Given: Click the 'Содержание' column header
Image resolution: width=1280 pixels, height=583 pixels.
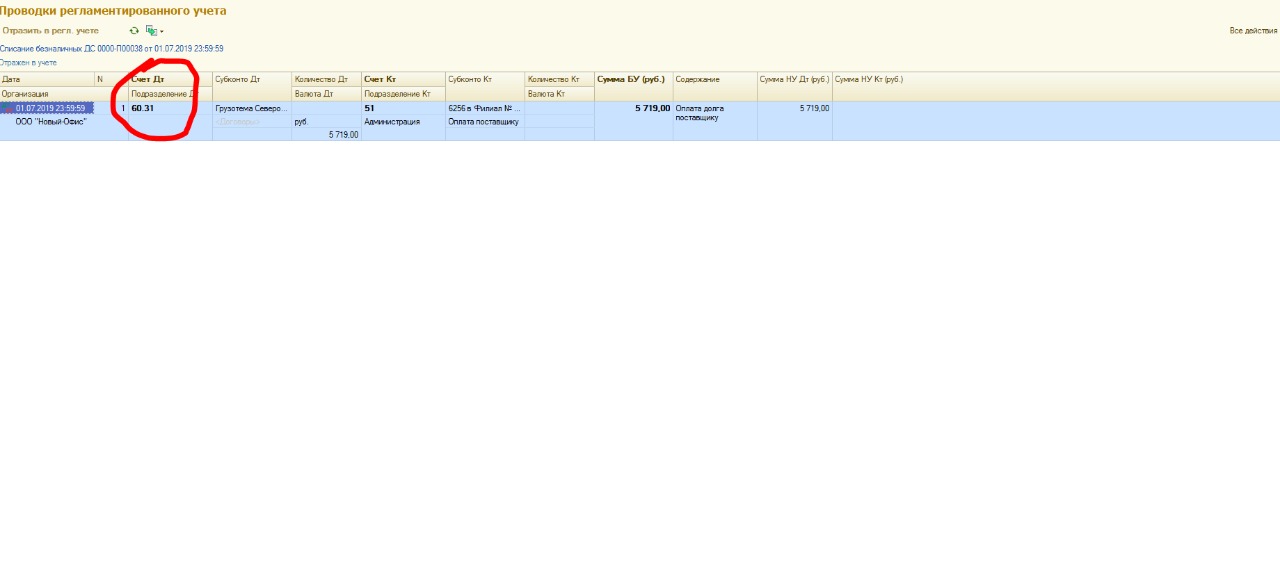Looking at the screenshot, I should pos(714,79).
